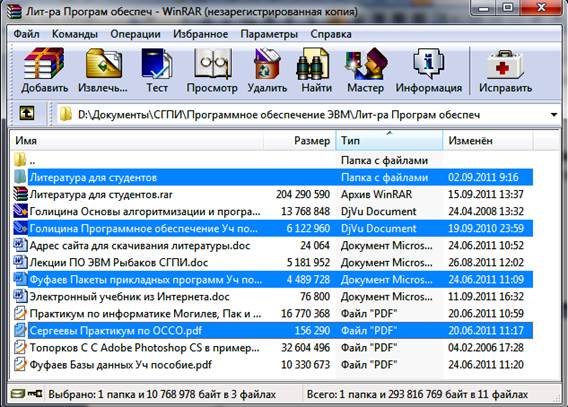
Task: Open the Справка menu
Action: tap(331, 34)
